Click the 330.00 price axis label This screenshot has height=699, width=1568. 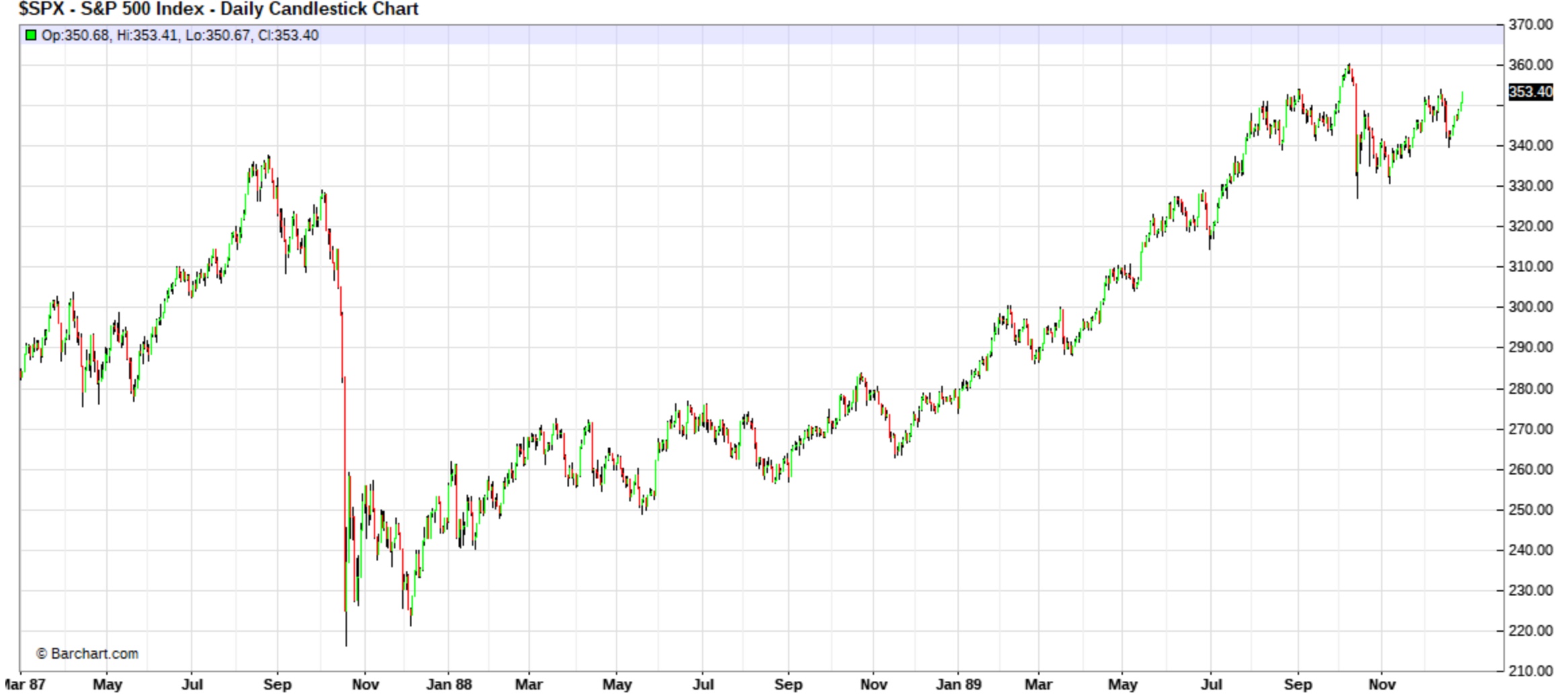[x=1530, y=186]
